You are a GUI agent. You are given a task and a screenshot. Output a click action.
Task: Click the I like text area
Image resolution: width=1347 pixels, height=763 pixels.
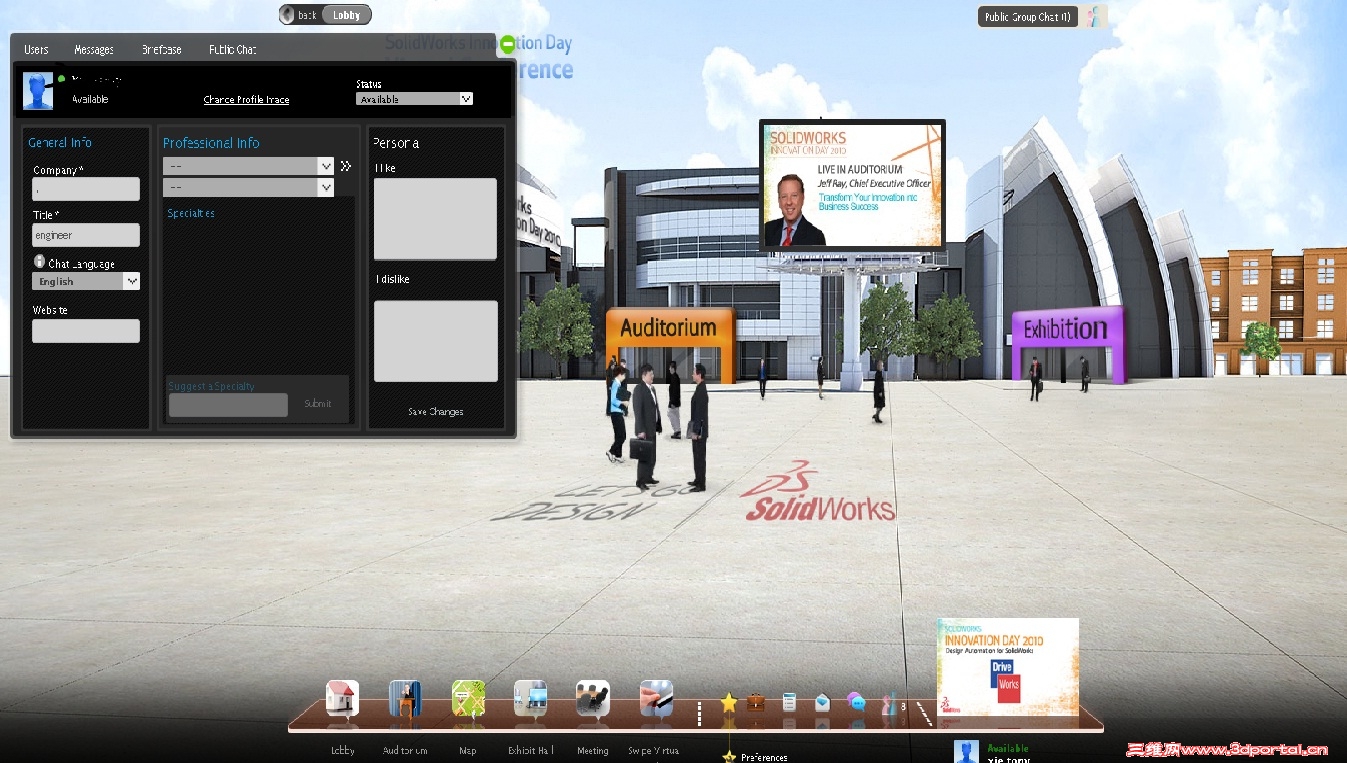tap(435, 219)
